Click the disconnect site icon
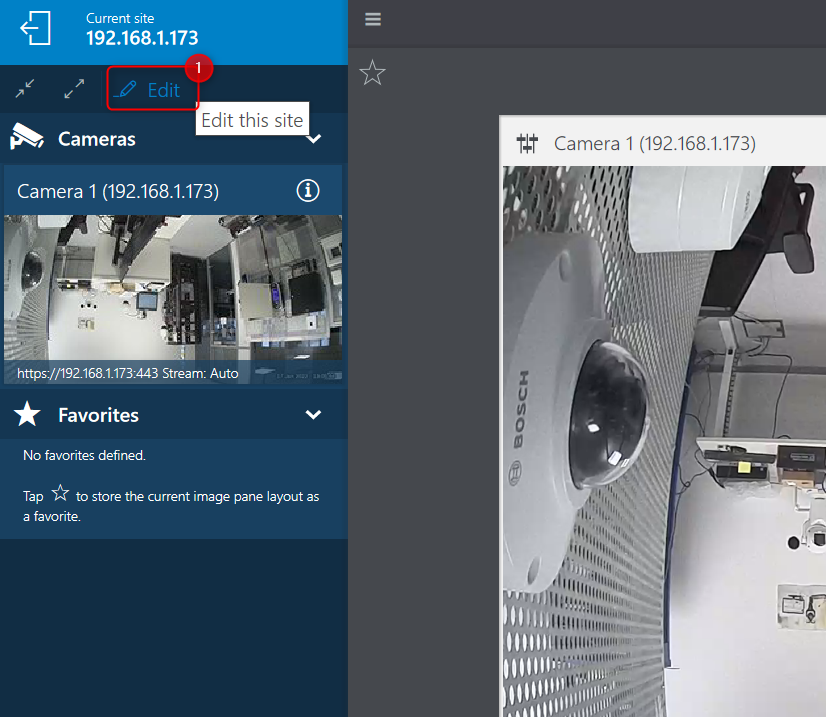This screenshot has height=717, width=826. [x=35, y=28]
